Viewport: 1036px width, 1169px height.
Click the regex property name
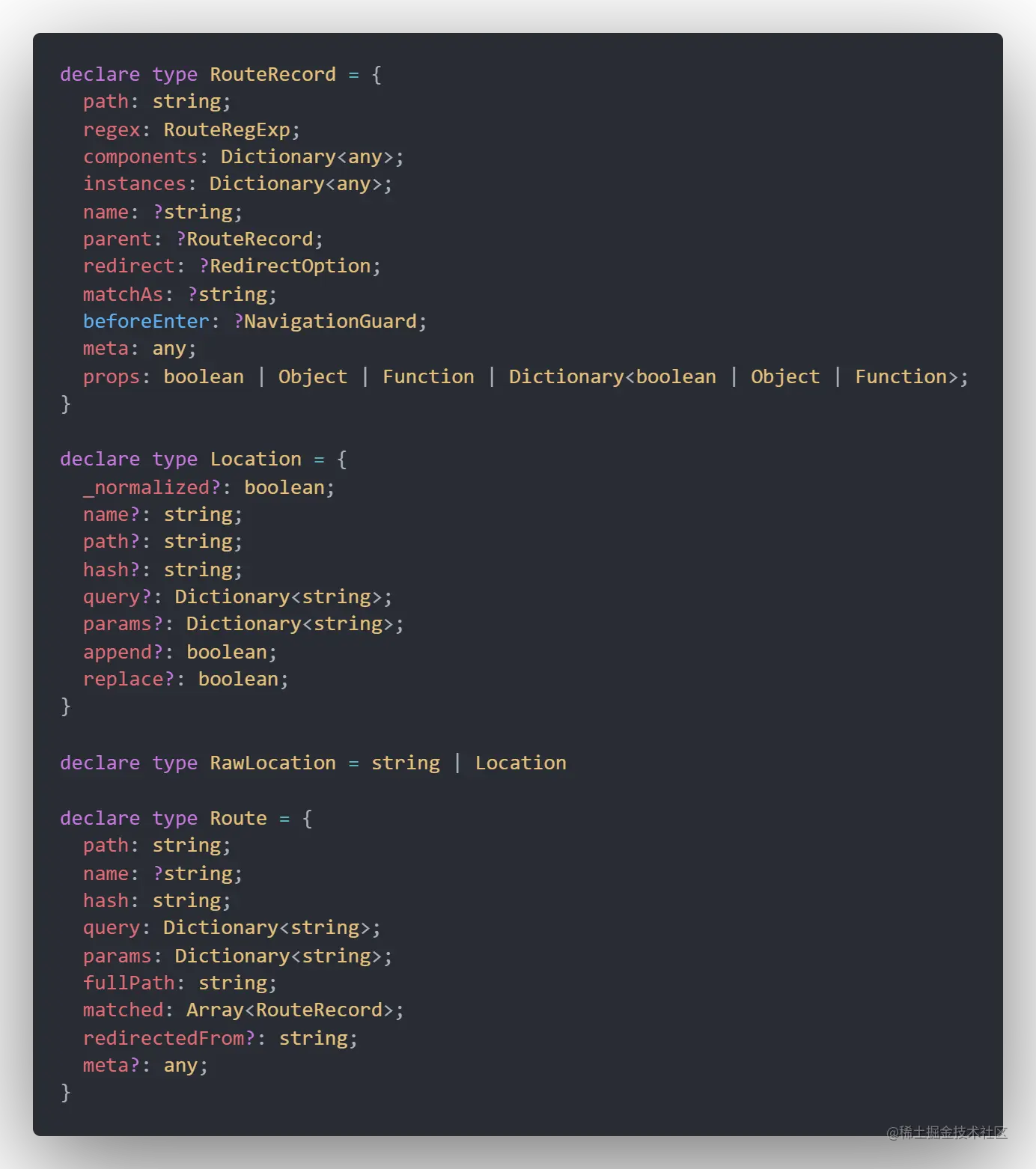coord(112,130)
